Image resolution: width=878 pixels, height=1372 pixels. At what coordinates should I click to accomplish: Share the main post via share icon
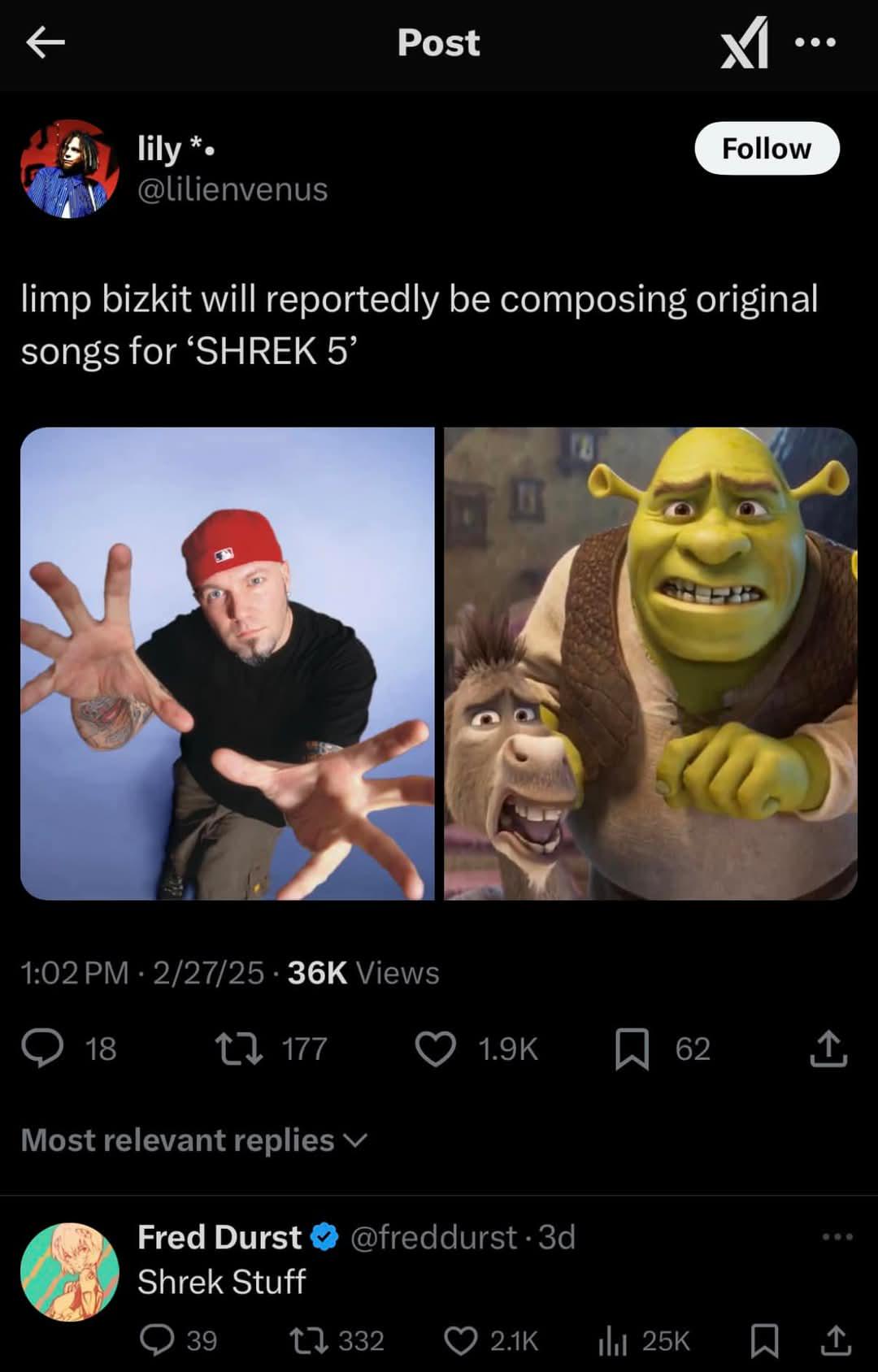(x=828, y=1048)
